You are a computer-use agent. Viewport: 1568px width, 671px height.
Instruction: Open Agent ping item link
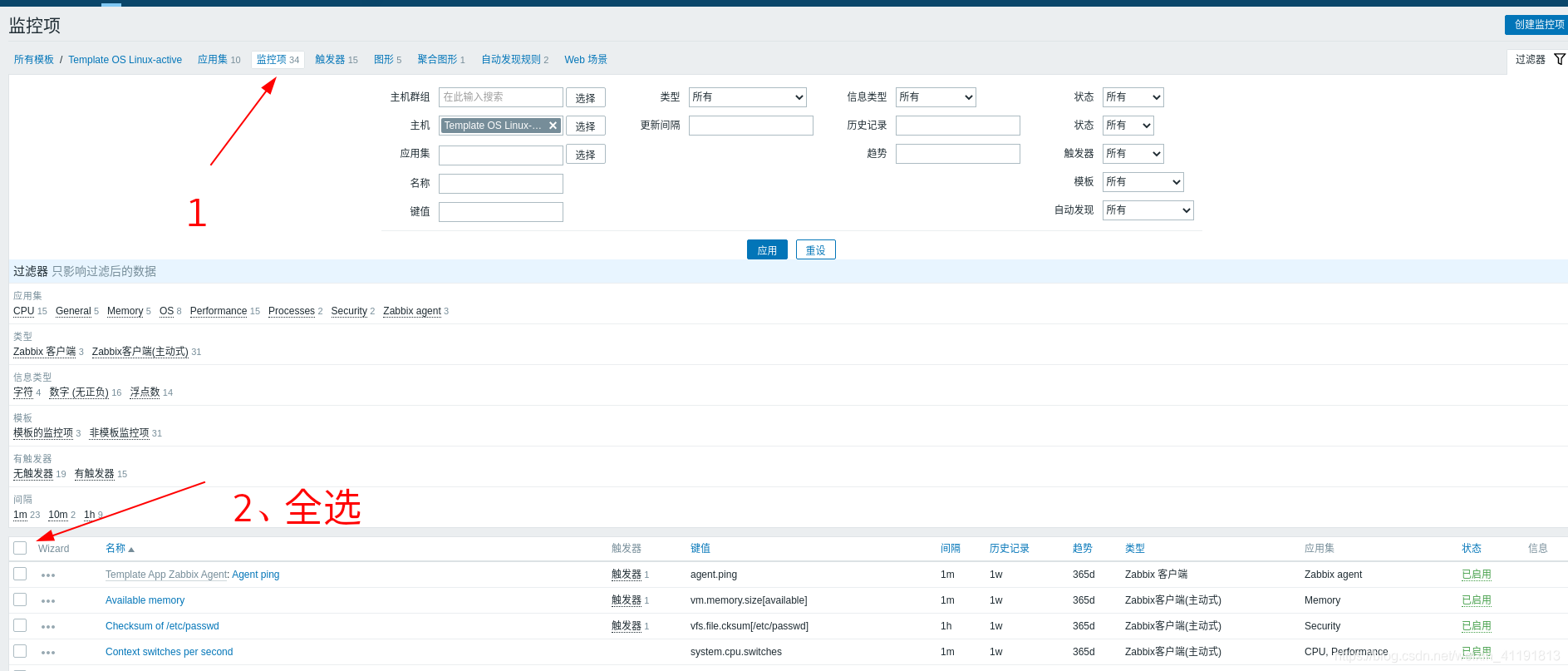[256, 575]
